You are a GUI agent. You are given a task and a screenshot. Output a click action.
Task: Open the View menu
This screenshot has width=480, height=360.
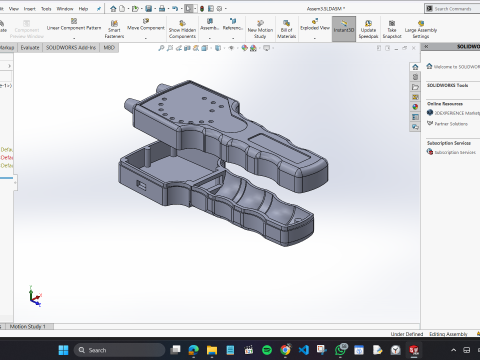tap(14, 9)
